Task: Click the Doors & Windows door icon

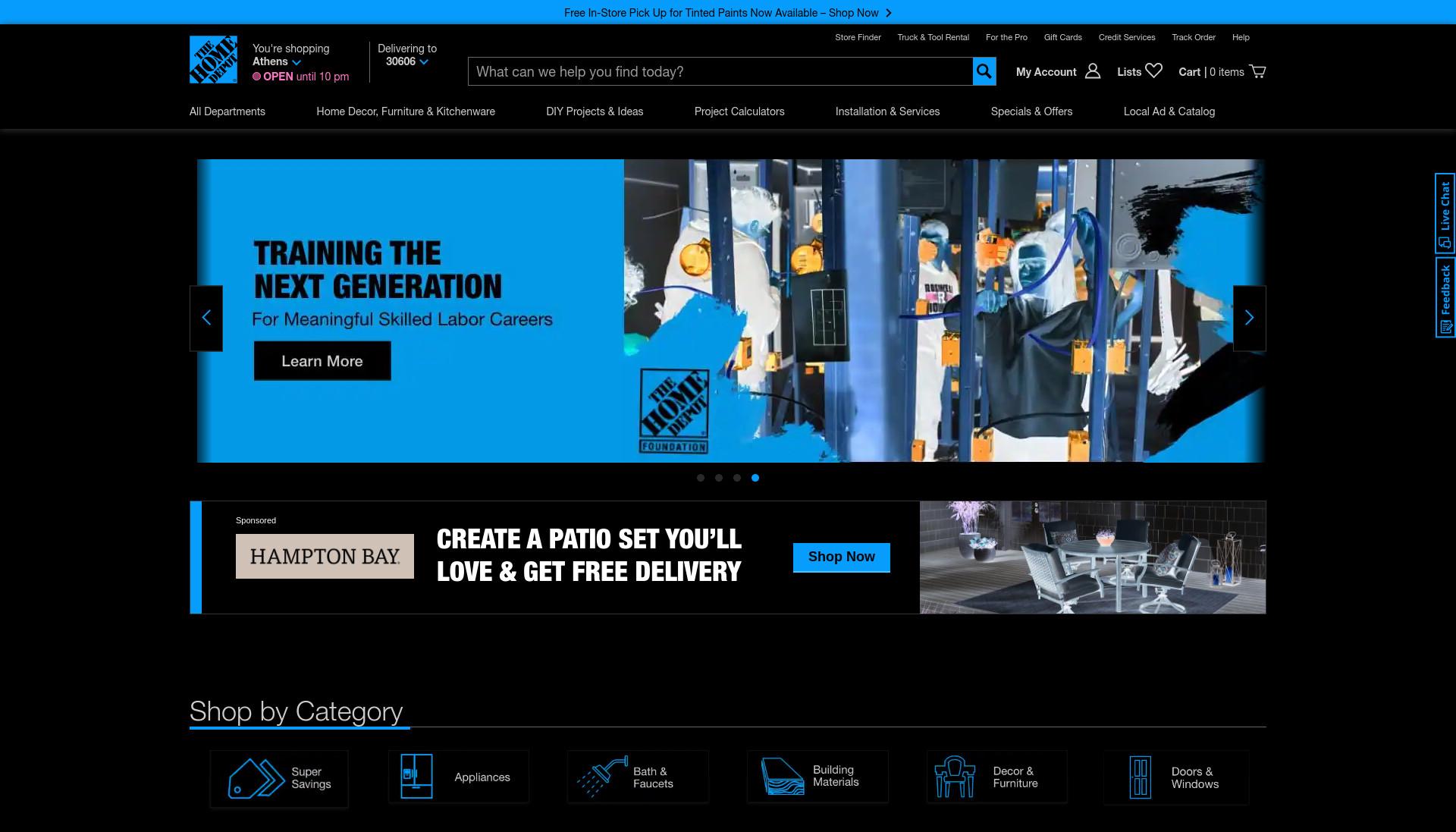Action: pos(1140,777)
